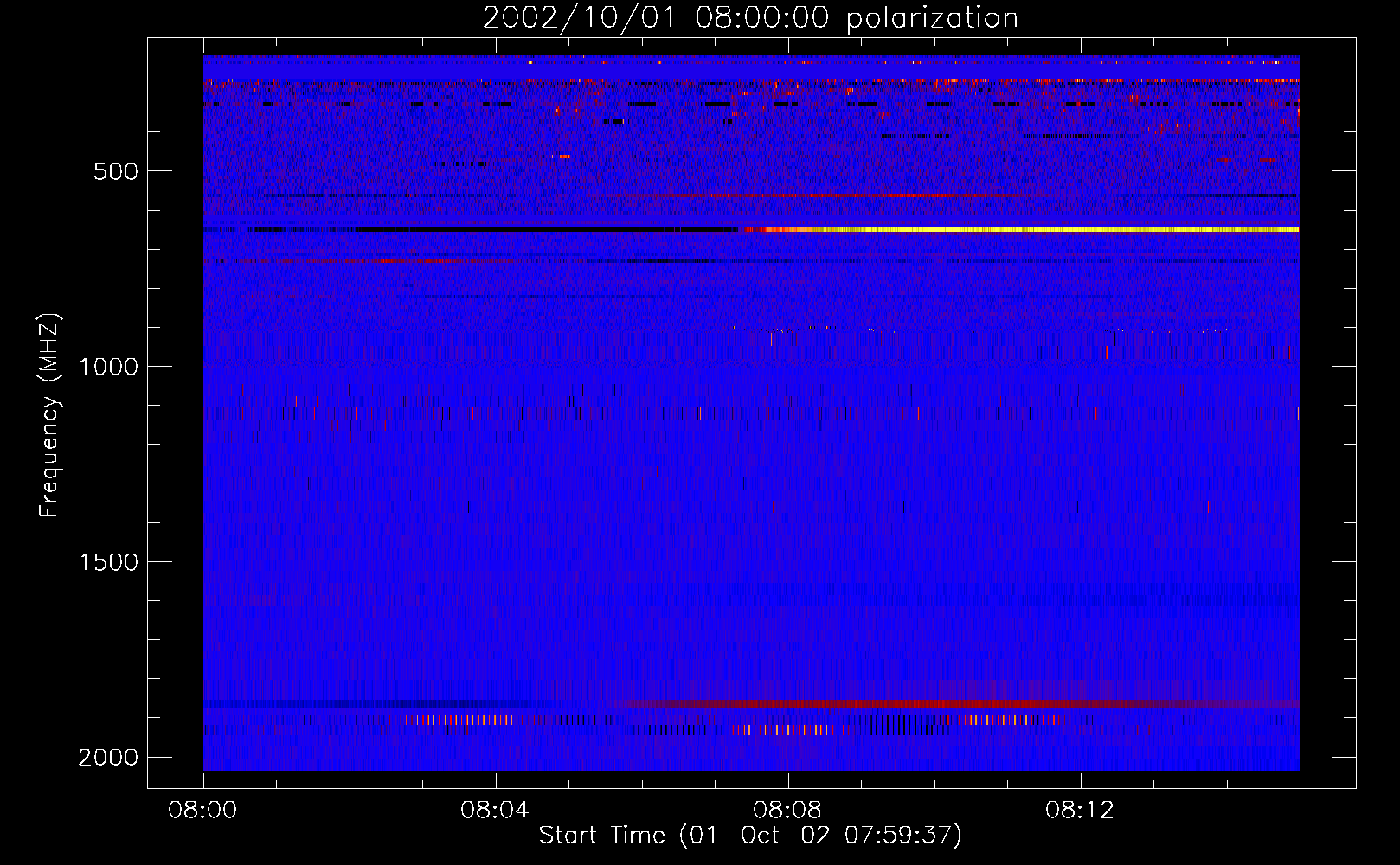Click the 500 frequency tick label
This screenshot has width=1400, height=865.
[116, 171]
